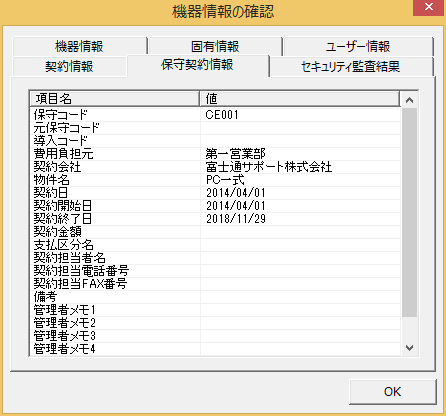Select the 管理者メモ2 row
Image resolution: width=446 pixels, height=416 pixels.
pos(215,323)
